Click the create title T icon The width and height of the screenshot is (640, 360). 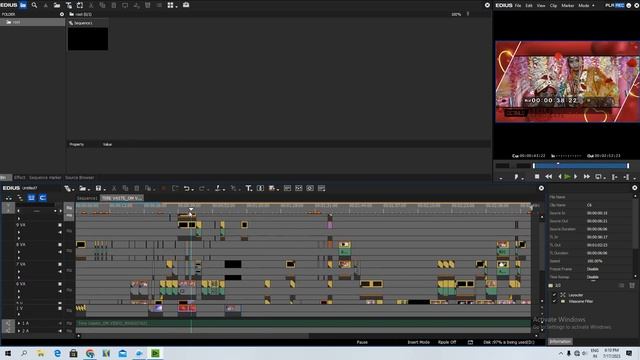[248, 188]
